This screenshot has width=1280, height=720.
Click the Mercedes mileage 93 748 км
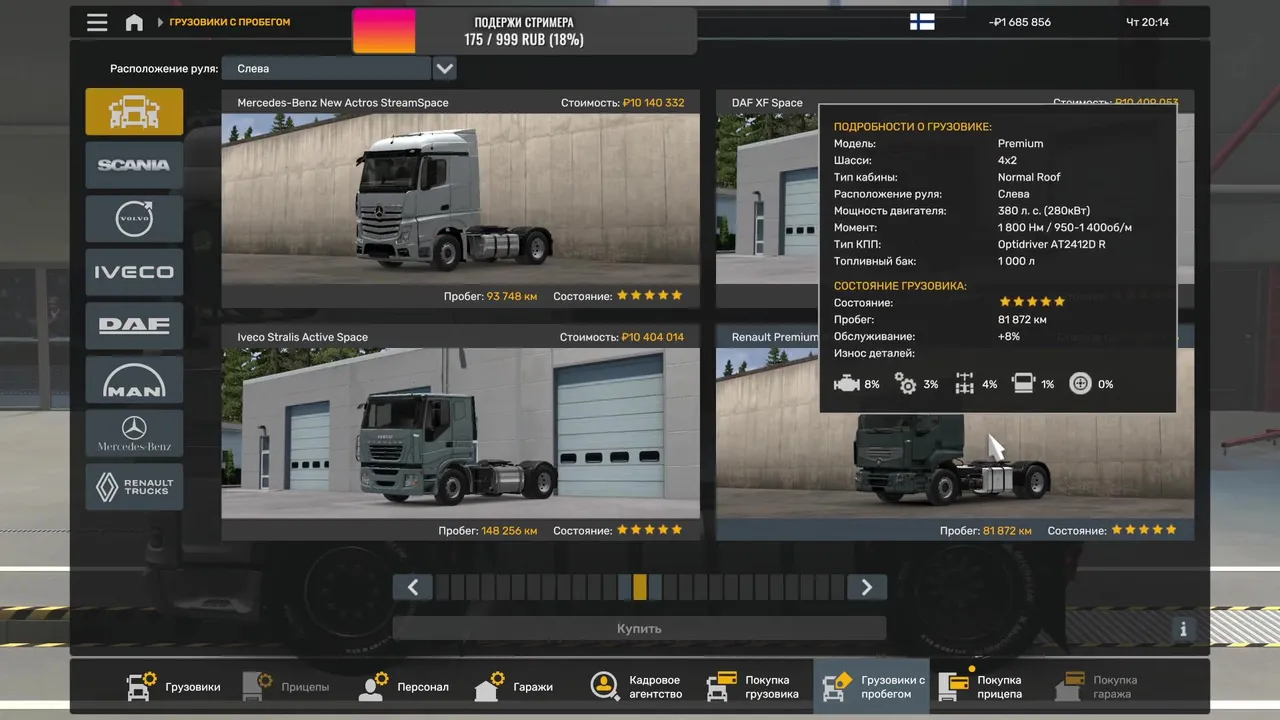point(512,296)
